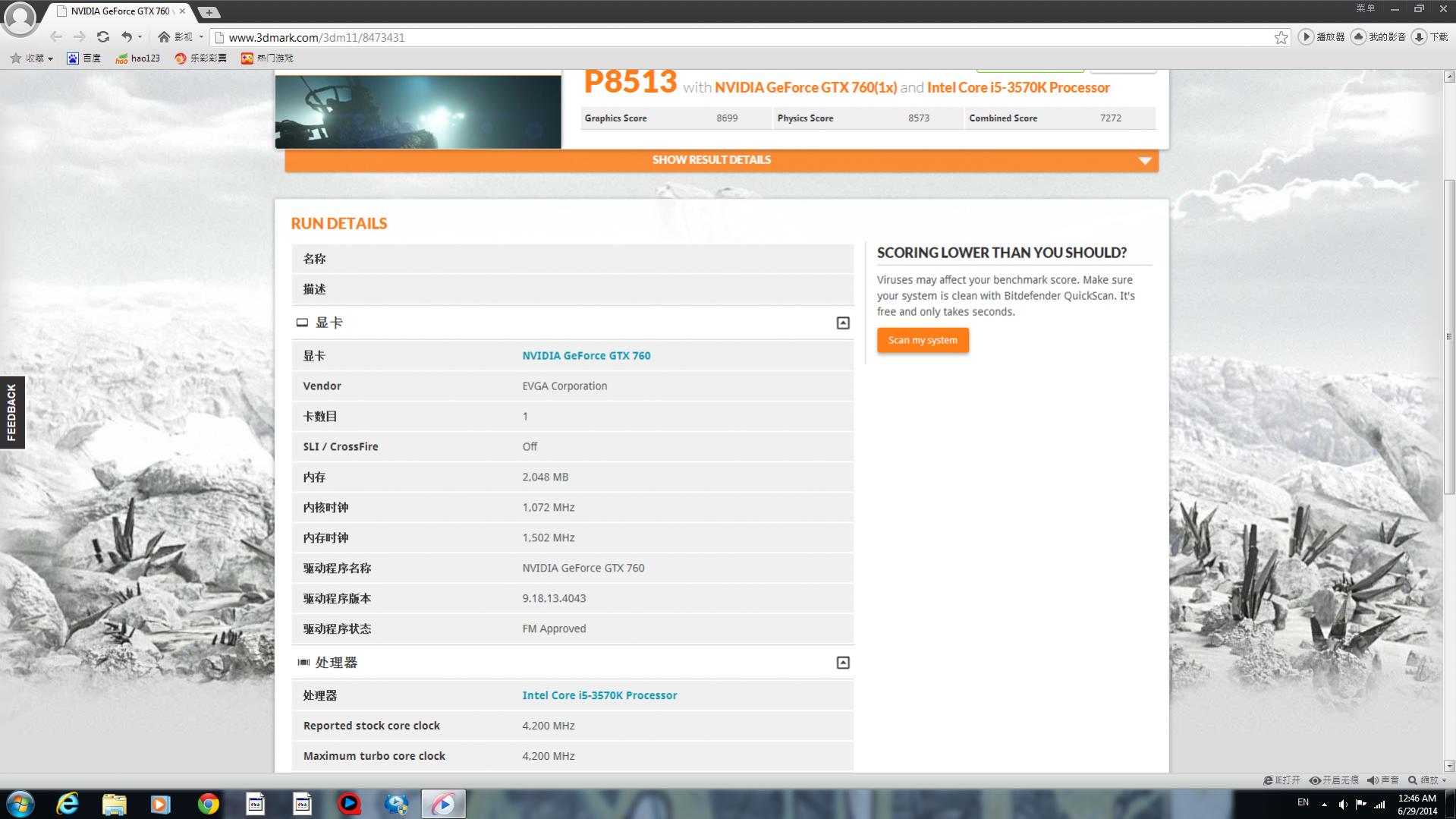Open the 影视 dropdown arrow
The height and width of the screenshot is (819, 1456).
[201, 36]
